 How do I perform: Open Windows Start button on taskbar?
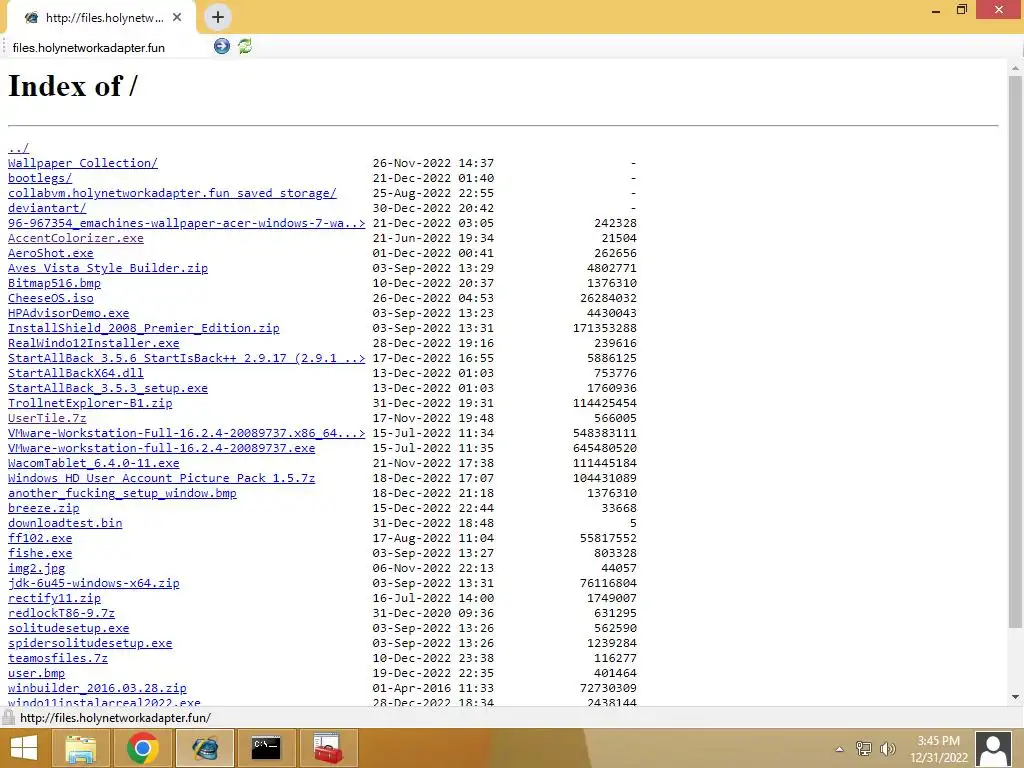coord(24,748)
